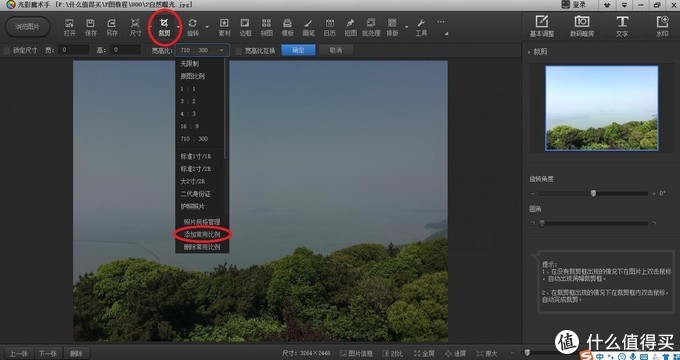This screenshot has width=680, height=360.
Task: Show more toolbar items with ellipsis
Action: [441, 22]
